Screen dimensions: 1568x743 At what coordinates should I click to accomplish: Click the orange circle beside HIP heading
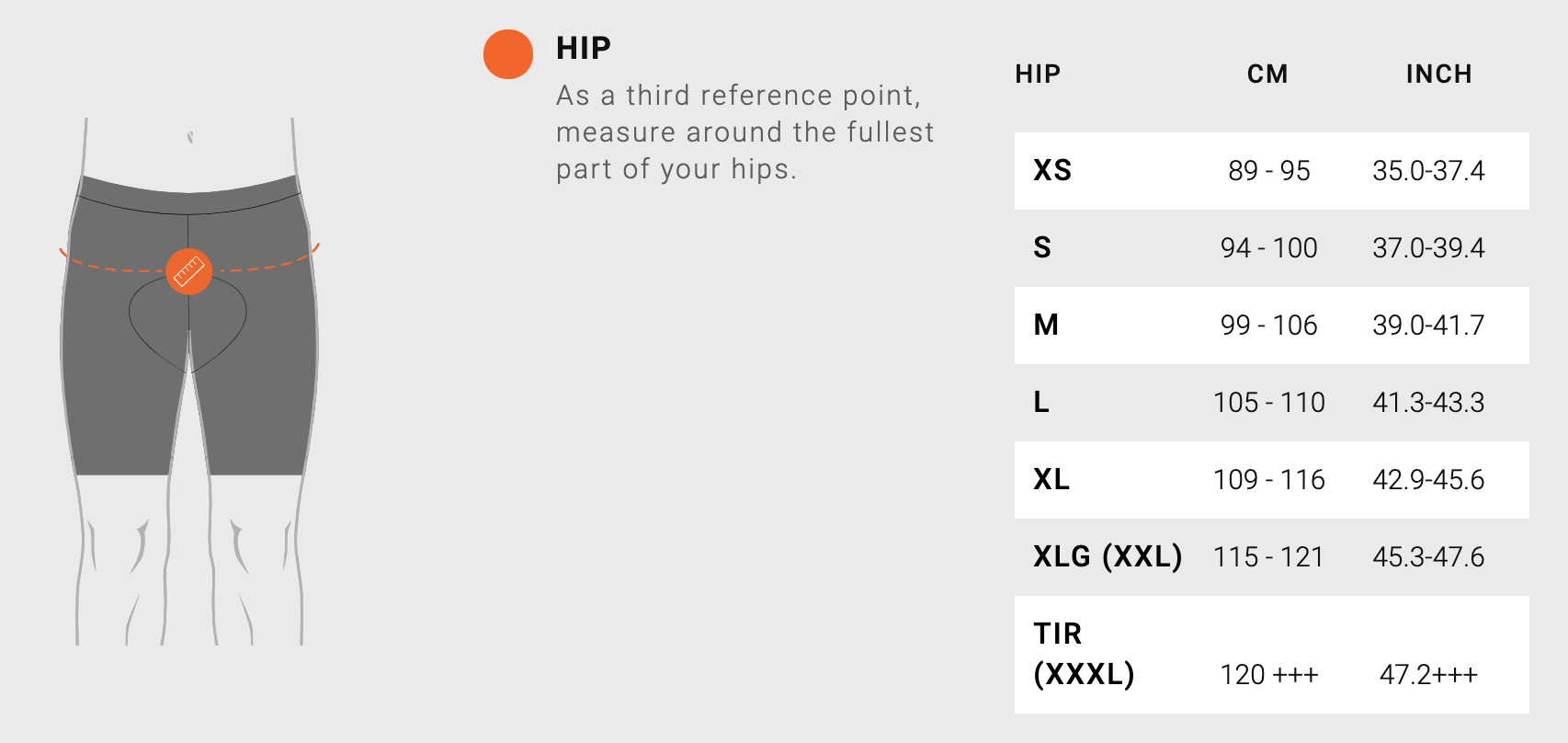point(508,54)
